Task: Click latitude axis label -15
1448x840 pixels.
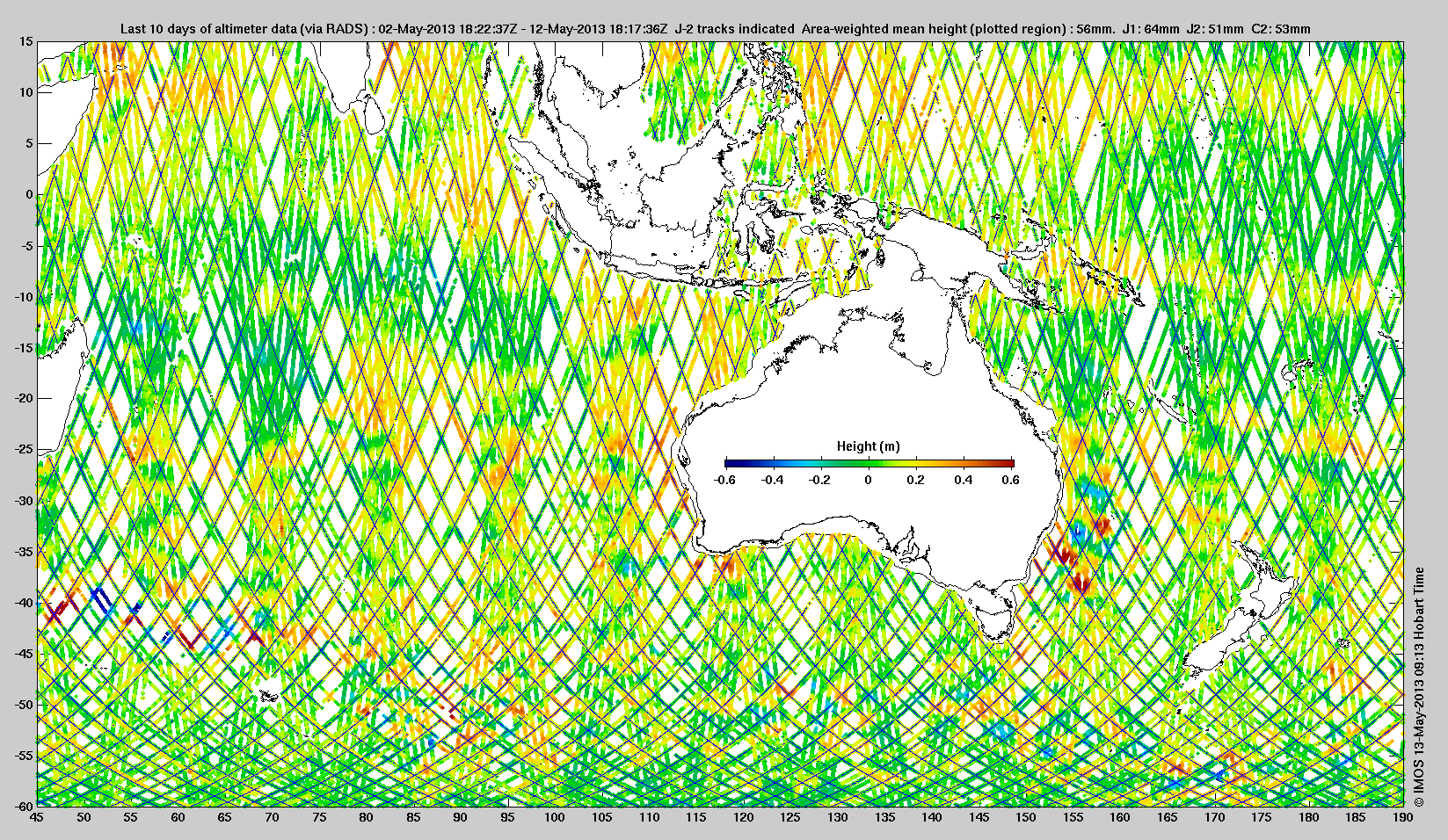Action: click(24, 348)
